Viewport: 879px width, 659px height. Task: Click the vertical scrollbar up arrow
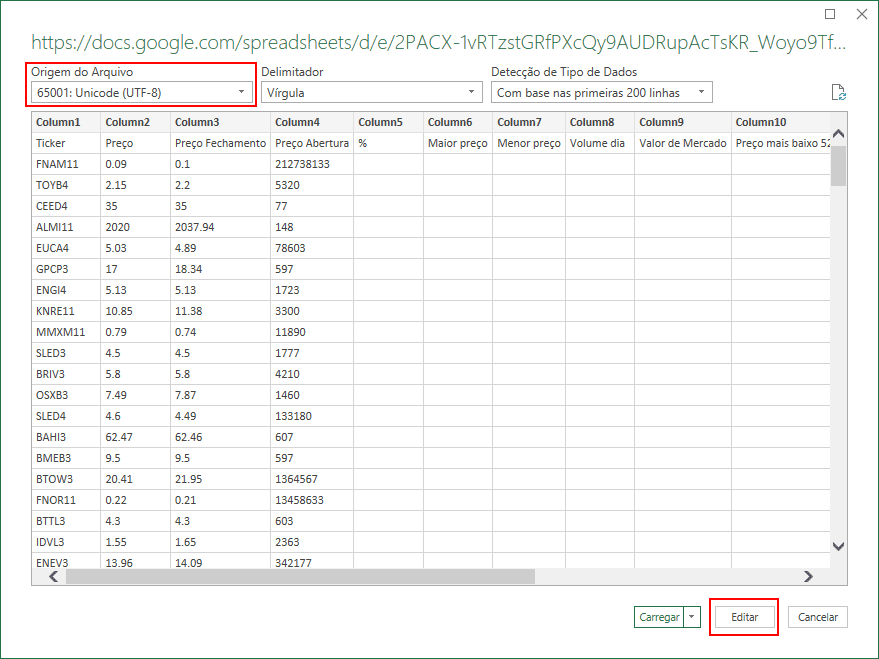838,134
